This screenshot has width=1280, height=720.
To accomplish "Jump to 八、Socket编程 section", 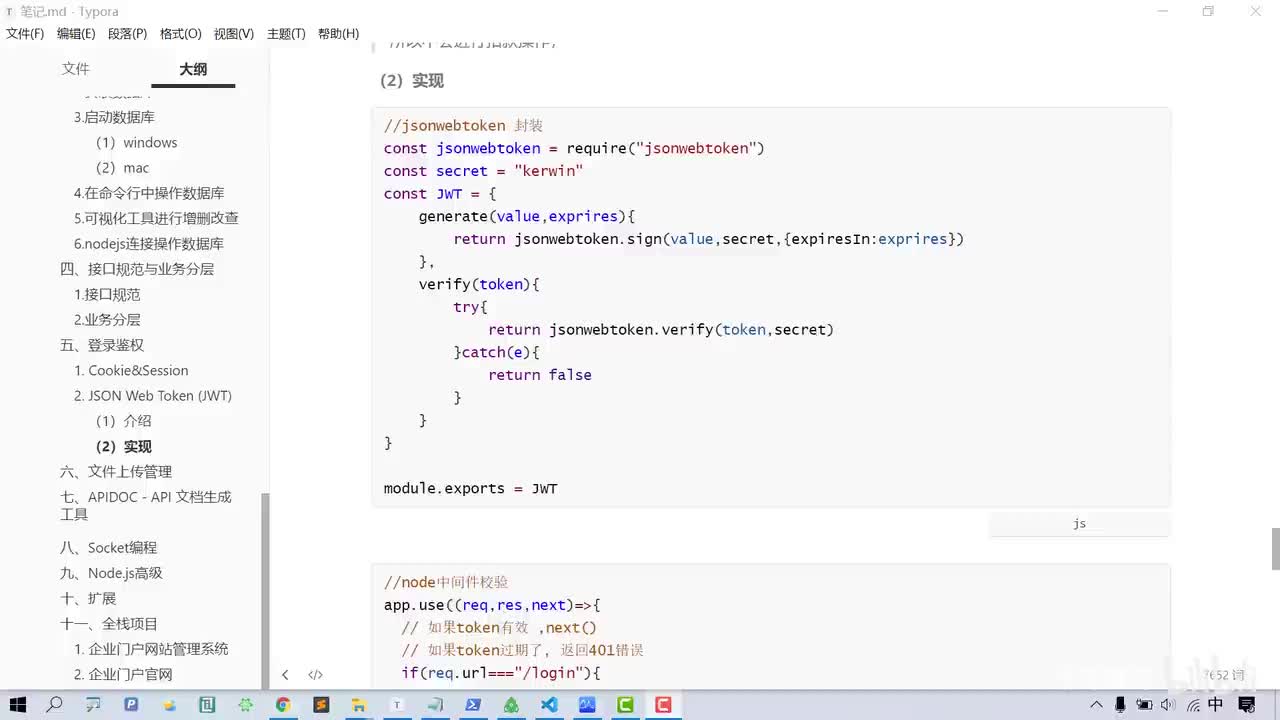I will tap(108, 548).
